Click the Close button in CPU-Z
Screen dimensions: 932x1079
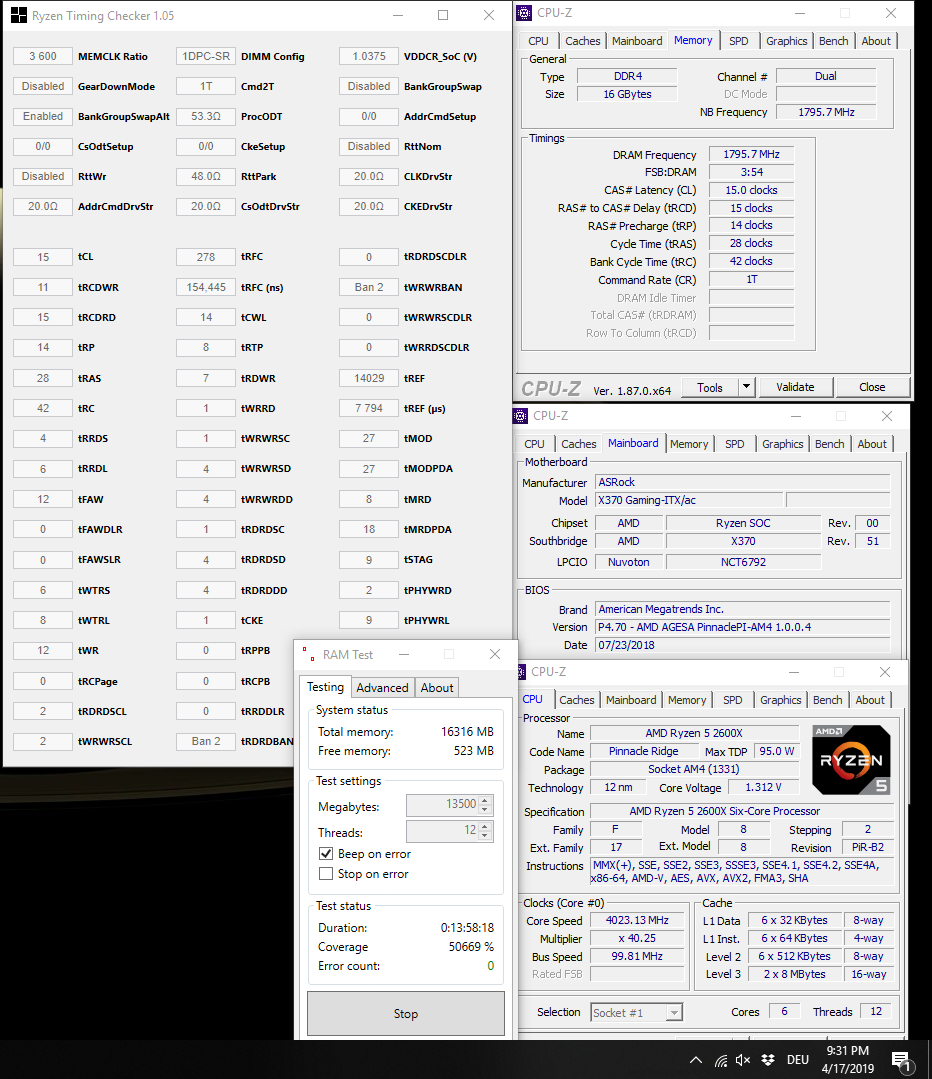point(872,387)
